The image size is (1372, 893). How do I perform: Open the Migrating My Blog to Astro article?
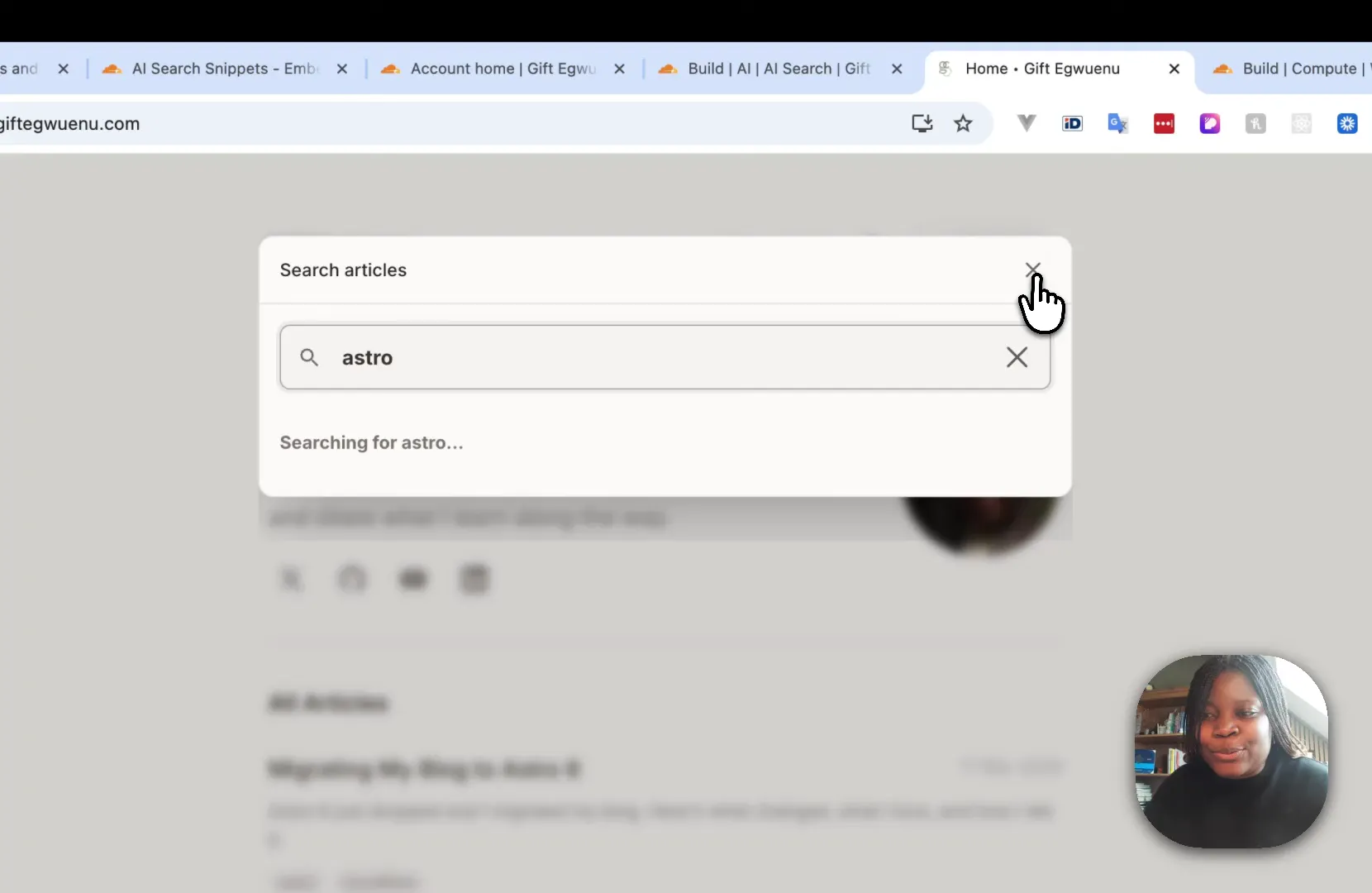[424, 769]
